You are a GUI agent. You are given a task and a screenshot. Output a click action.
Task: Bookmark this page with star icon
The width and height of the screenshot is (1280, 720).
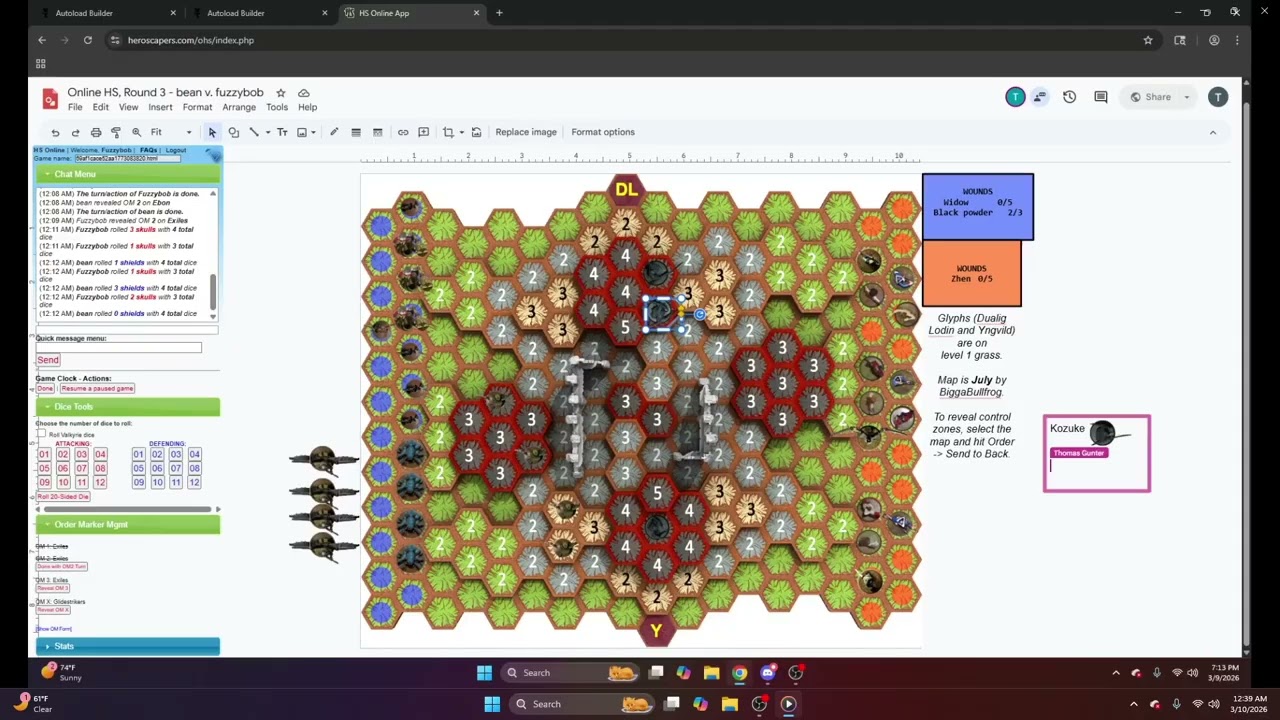[x=1148, y=40]
